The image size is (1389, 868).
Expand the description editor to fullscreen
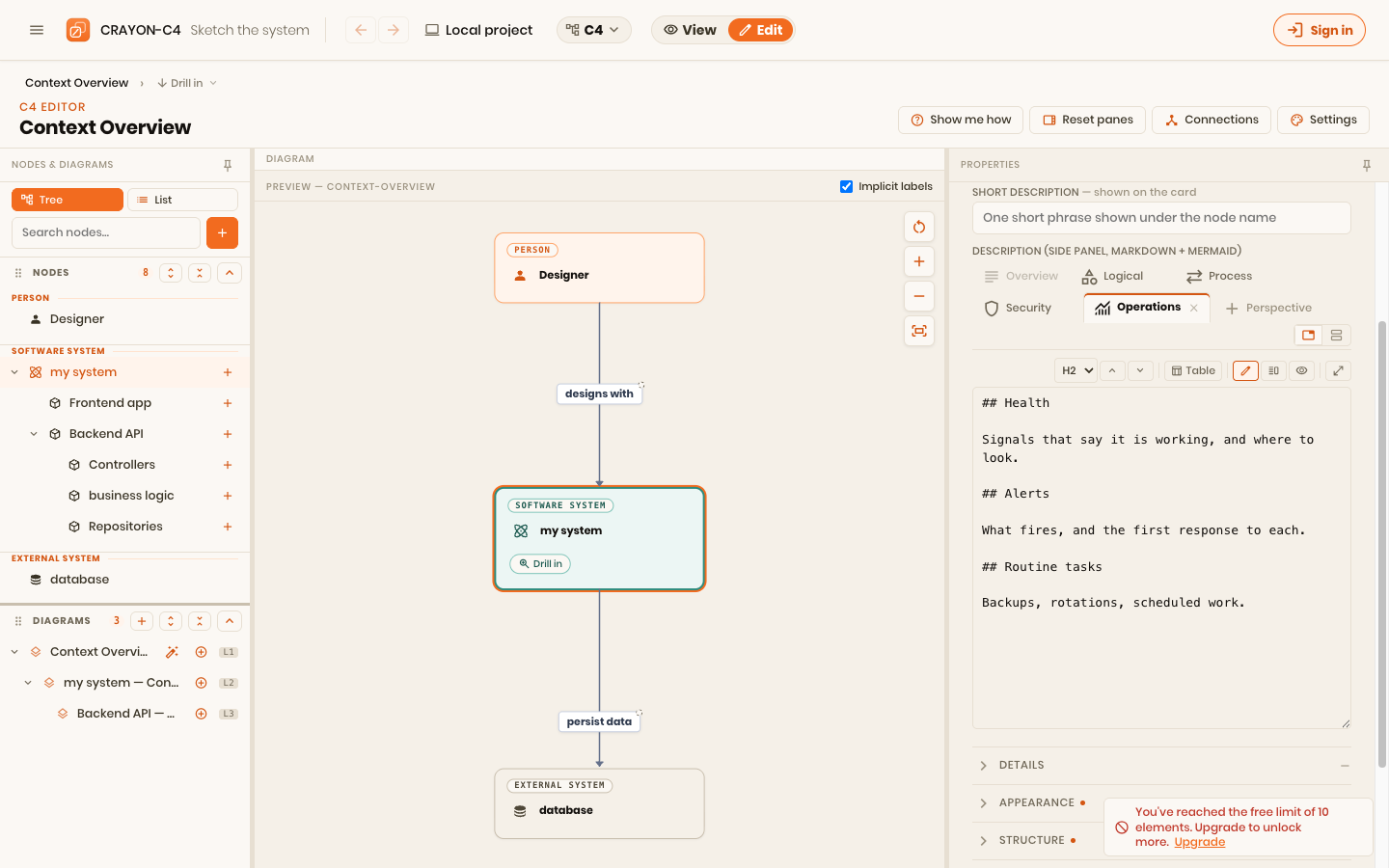tap(1338, 370)
